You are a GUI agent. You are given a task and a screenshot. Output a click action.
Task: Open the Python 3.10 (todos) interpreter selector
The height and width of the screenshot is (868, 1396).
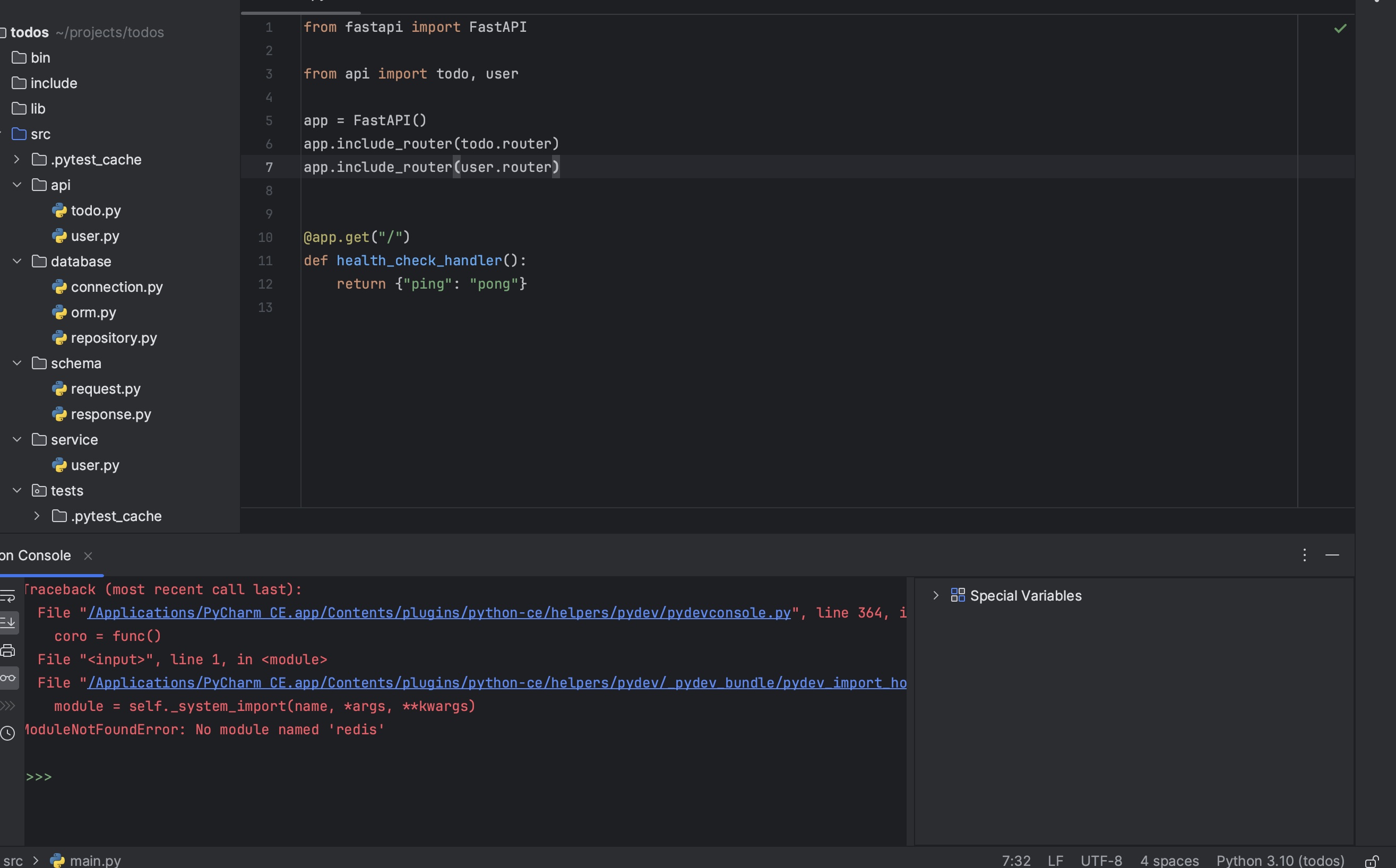tap(1280, 861)
